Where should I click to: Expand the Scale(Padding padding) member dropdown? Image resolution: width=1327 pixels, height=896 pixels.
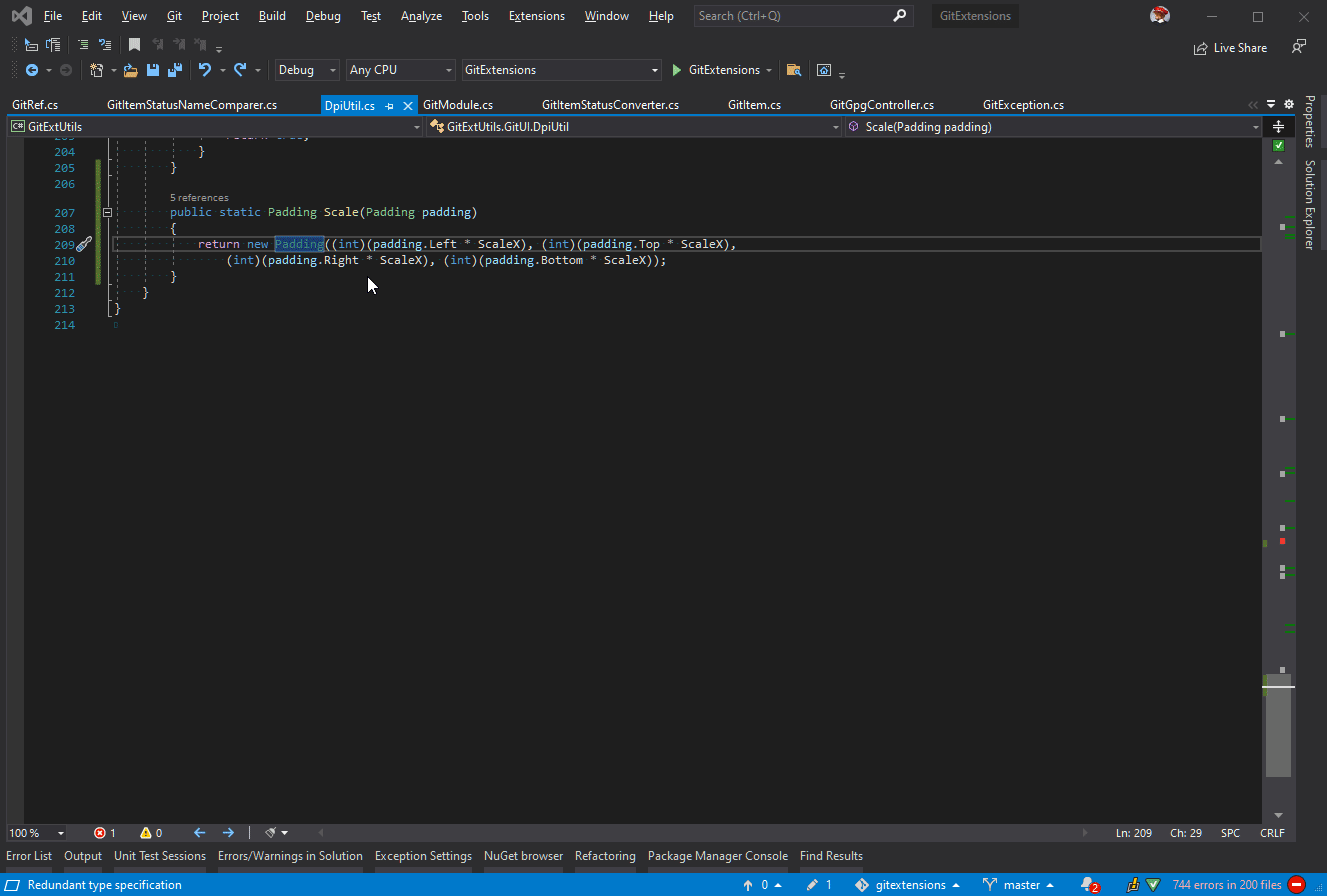pos(1255,127)
